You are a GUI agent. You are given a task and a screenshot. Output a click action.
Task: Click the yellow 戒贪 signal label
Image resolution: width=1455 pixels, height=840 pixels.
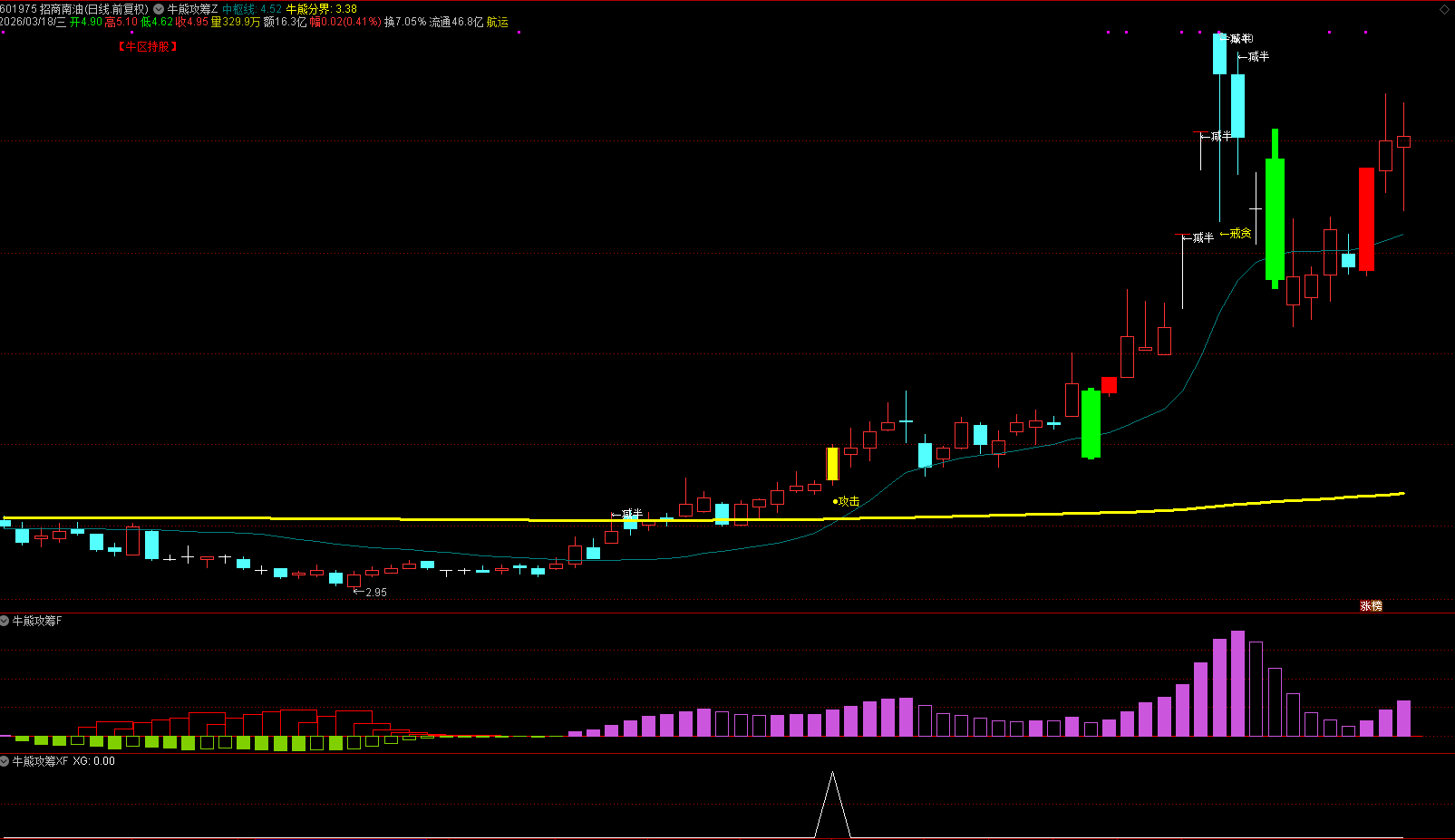[1236, 234]
